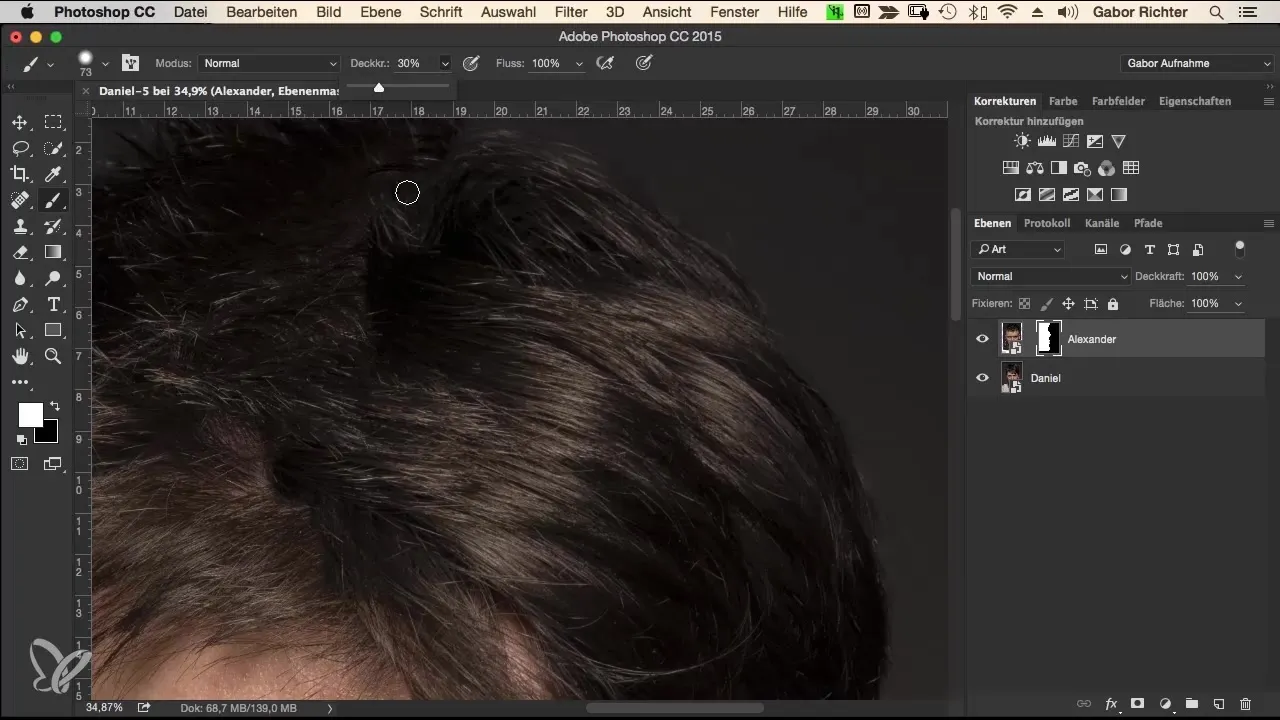Select the Spot Healing Brush tool

tap(19, 200)
